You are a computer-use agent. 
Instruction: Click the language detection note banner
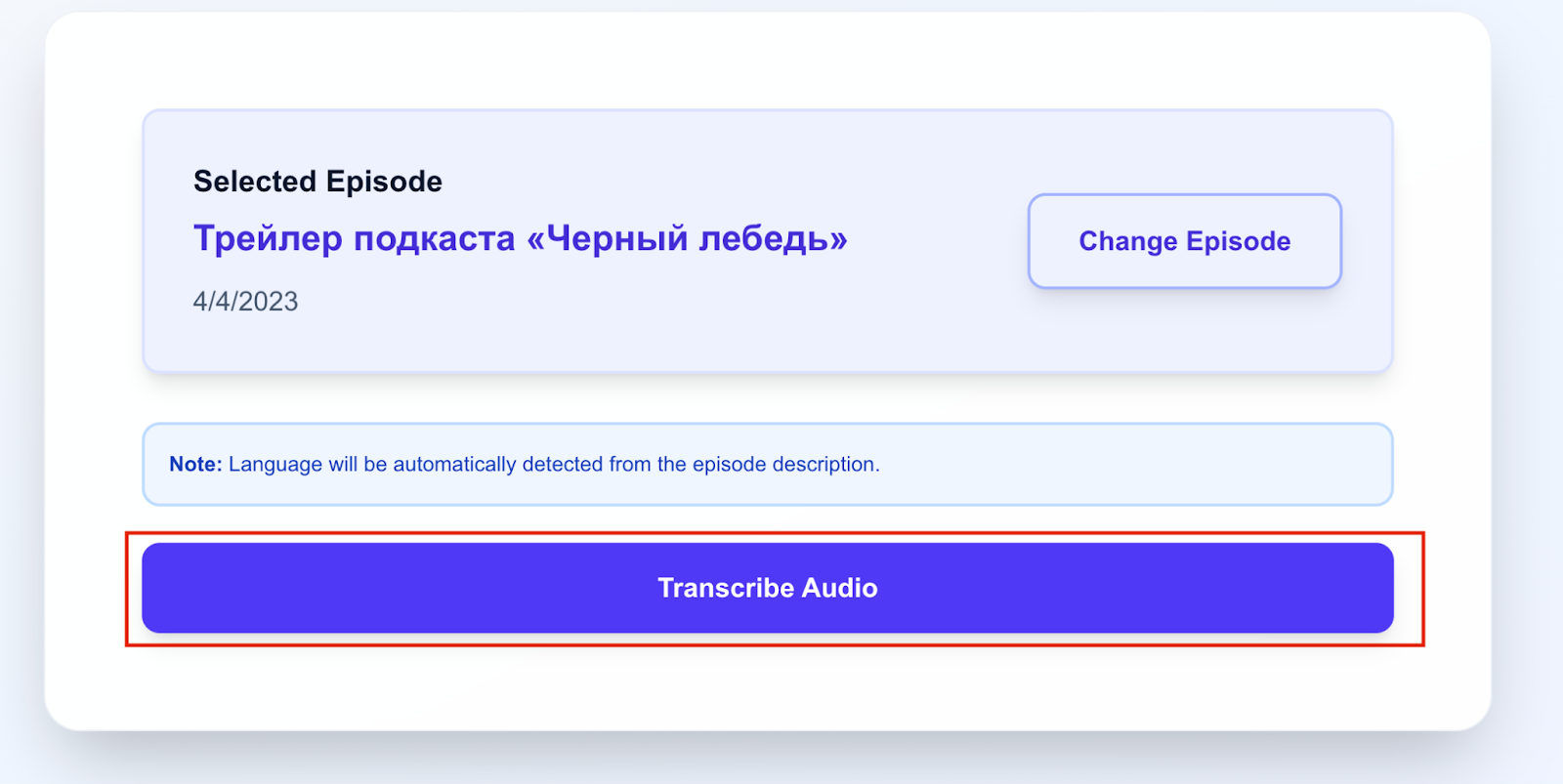point(768,464)
